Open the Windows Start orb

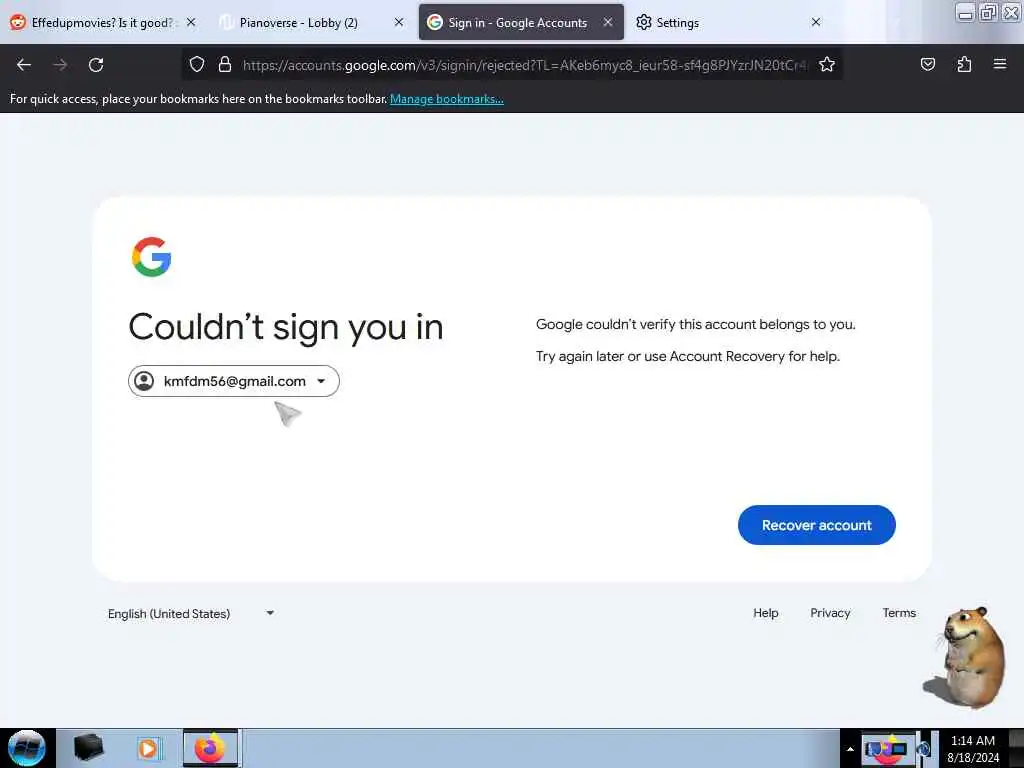(27, 748)
